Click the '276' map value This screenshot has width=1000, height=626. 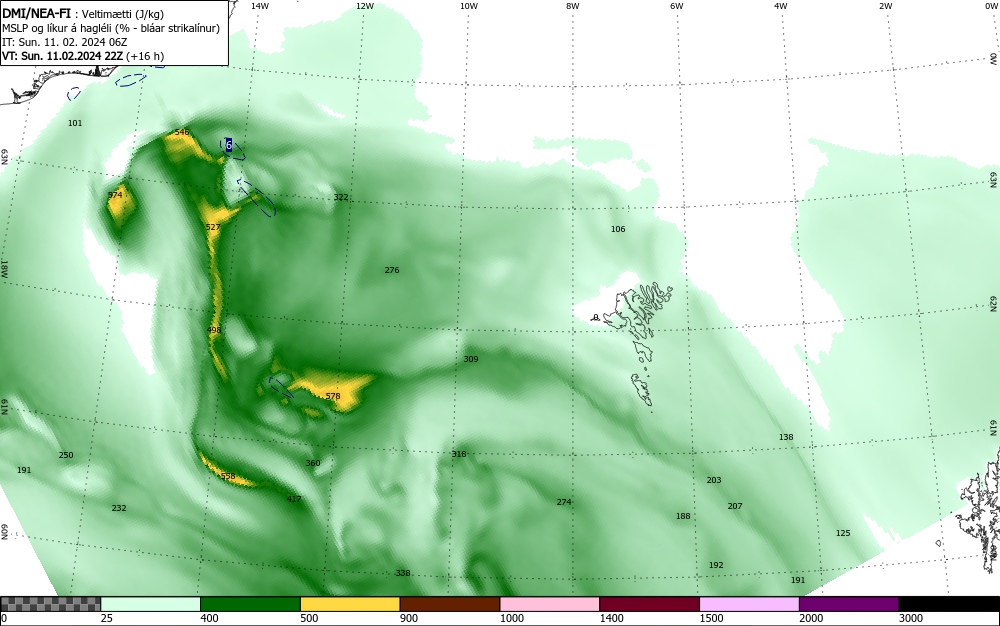(x=392, y=270)
